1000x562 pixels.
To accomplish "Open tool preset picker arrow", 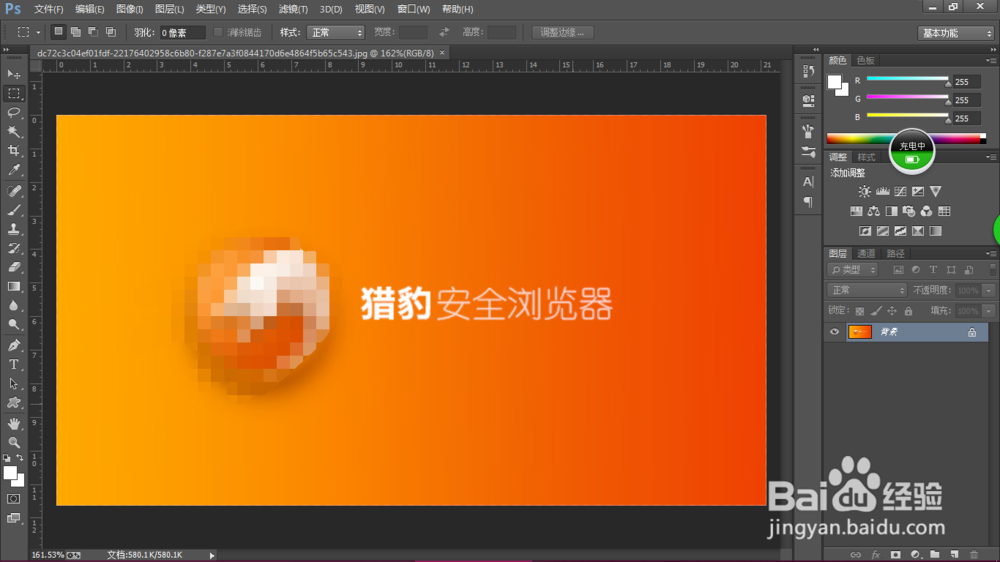I will 38,33.
